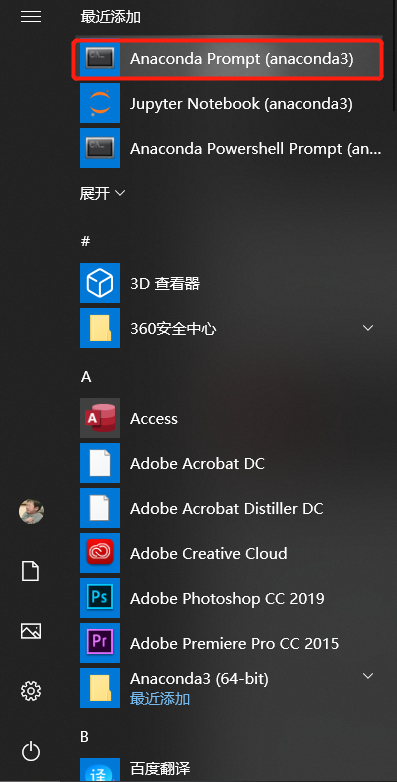Open Settings via the gear icon
Viewport: 397px width, 782px height.
[31, 691]
